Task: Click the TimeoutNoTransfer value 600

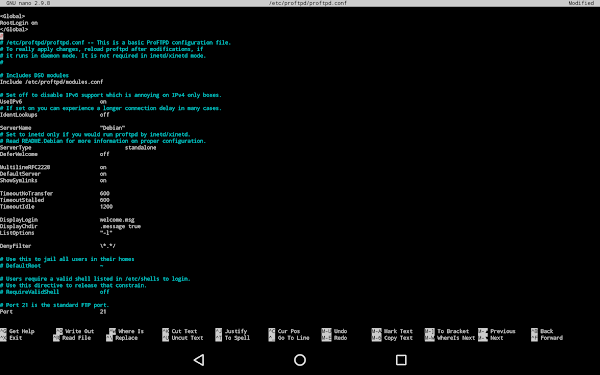Action: (x=104, y=194)
